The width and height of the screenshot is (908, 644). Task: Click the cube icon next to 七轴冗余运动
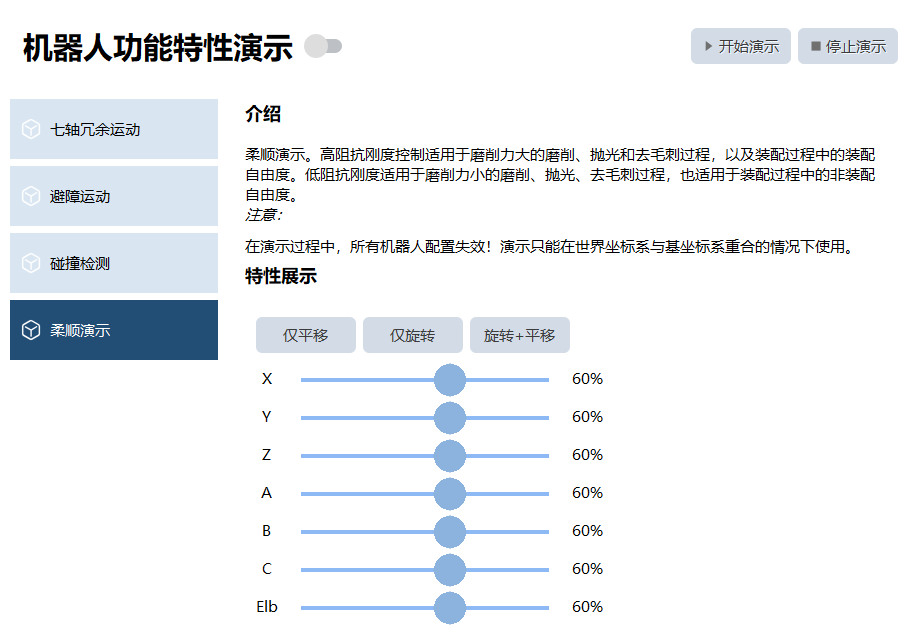click(x=31, y=129)
